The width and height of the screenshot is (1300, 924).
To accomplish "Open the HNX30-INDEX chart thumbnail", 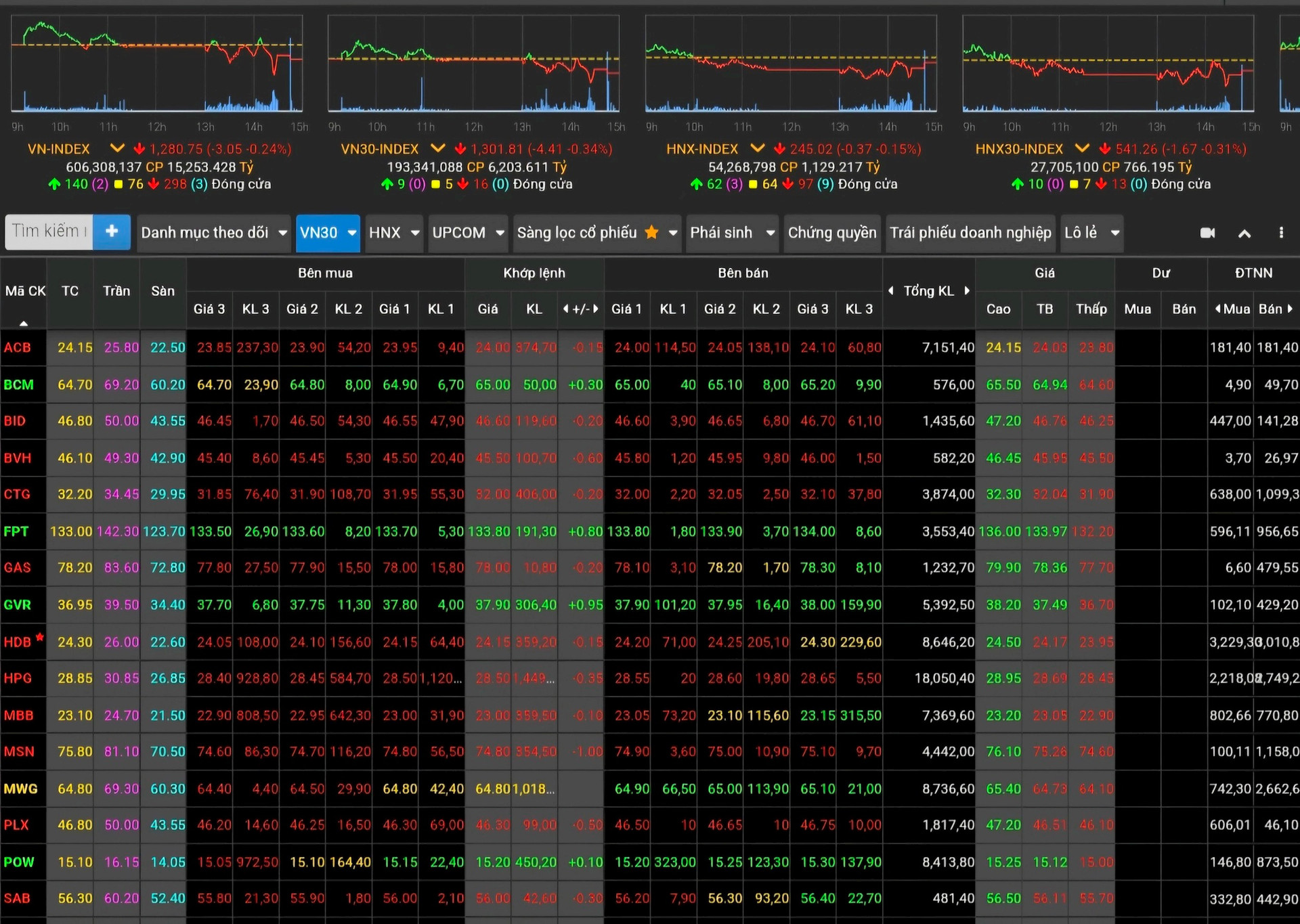I will tap(1108, 64).
